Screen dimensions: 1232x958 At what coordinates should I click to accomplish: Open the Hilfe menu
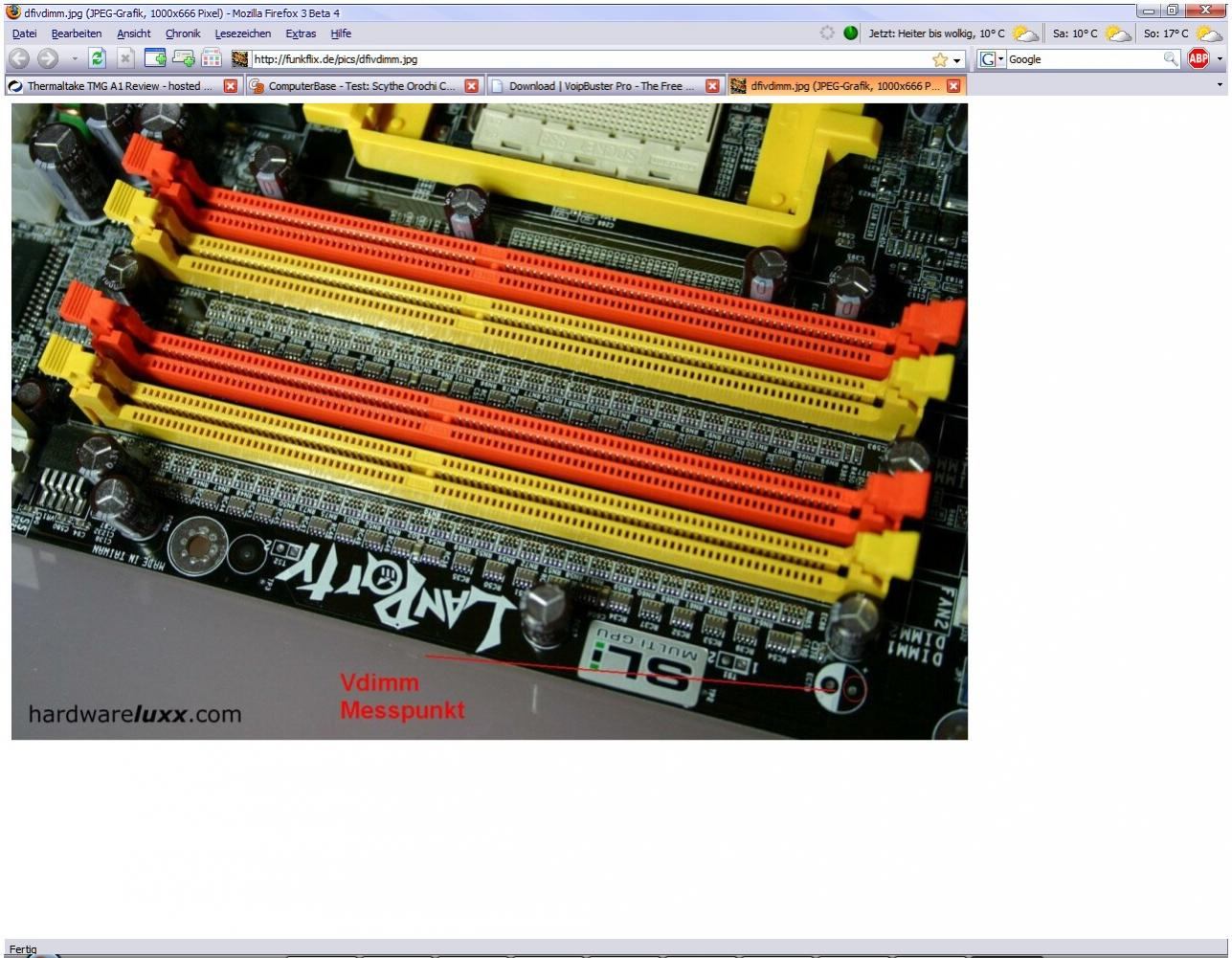tap(341, 33)
